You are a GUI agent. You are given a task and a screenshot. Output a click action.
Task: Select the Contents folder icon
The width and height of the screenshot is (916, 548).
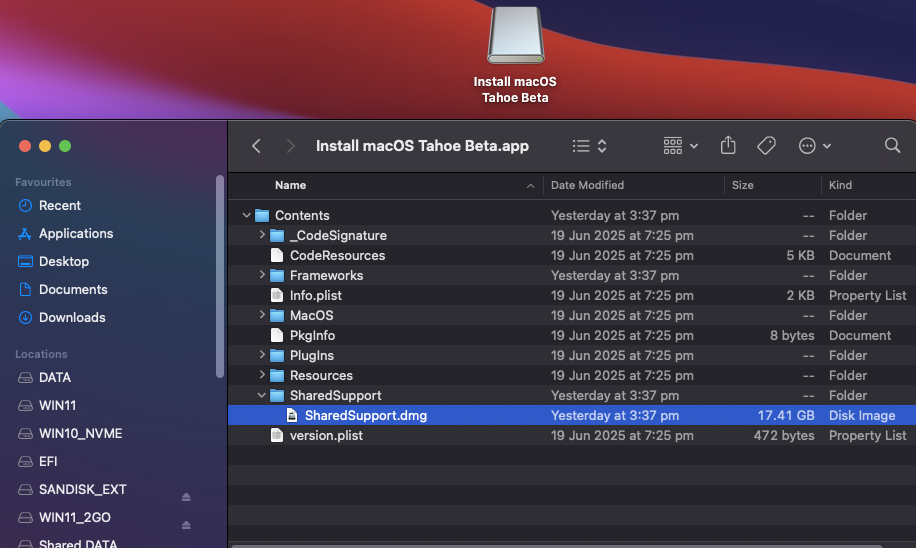(x=262, y=216)
